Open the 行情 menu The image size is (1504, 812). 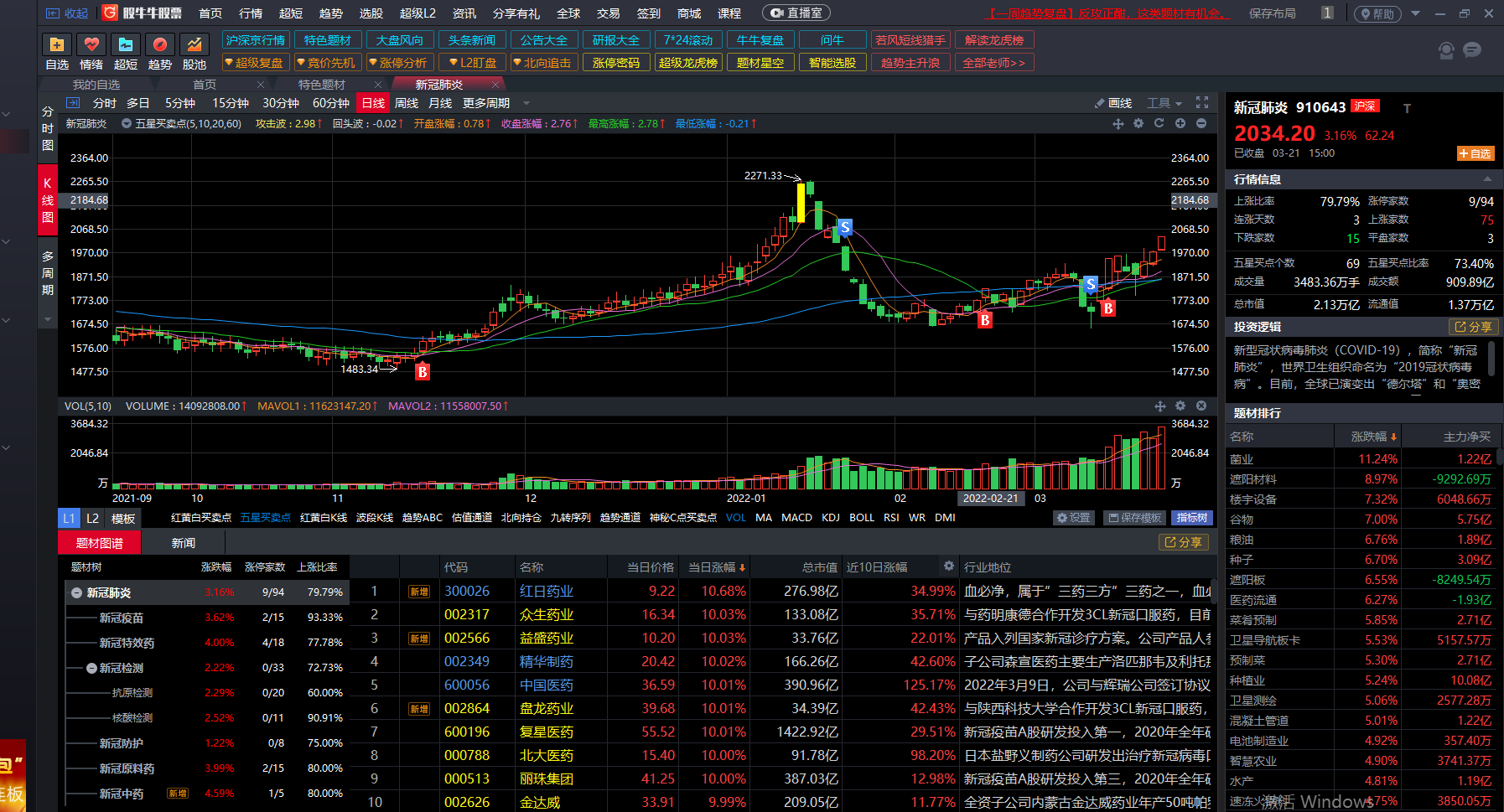(x=251, y=13)
